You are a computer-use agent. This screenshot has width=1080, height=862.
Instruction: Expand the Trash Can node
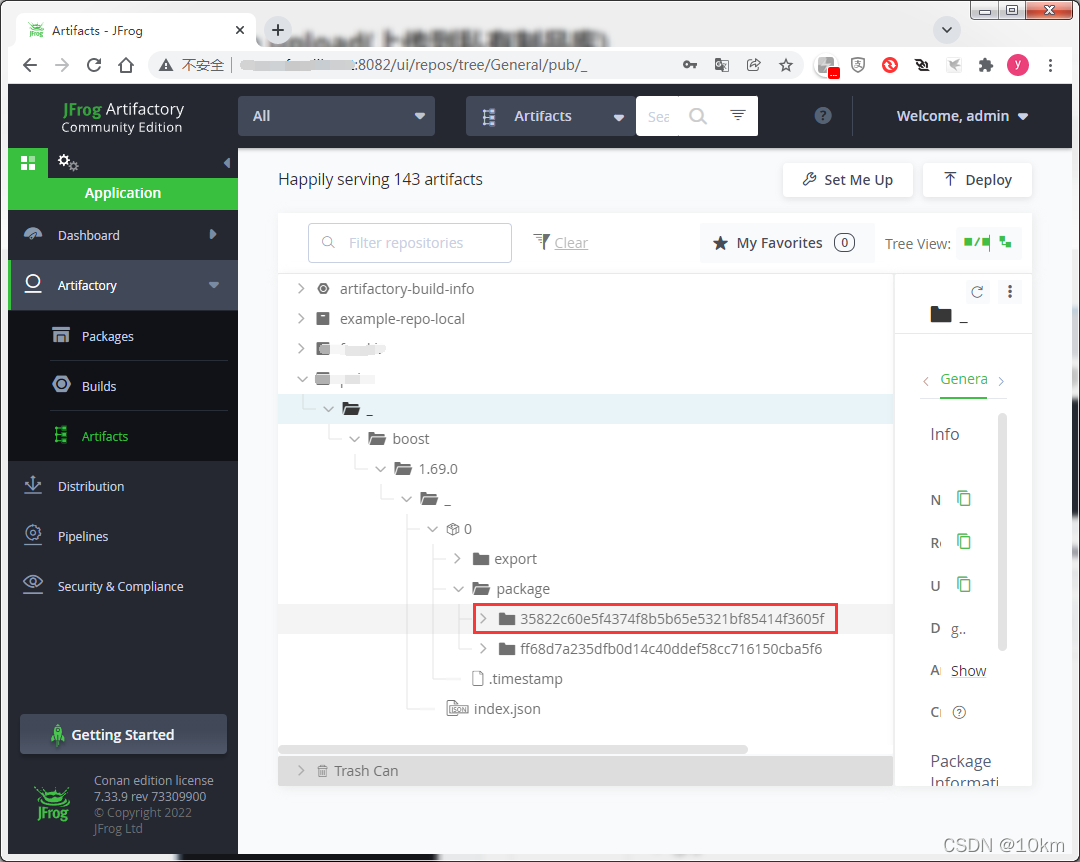click(301, 770)
